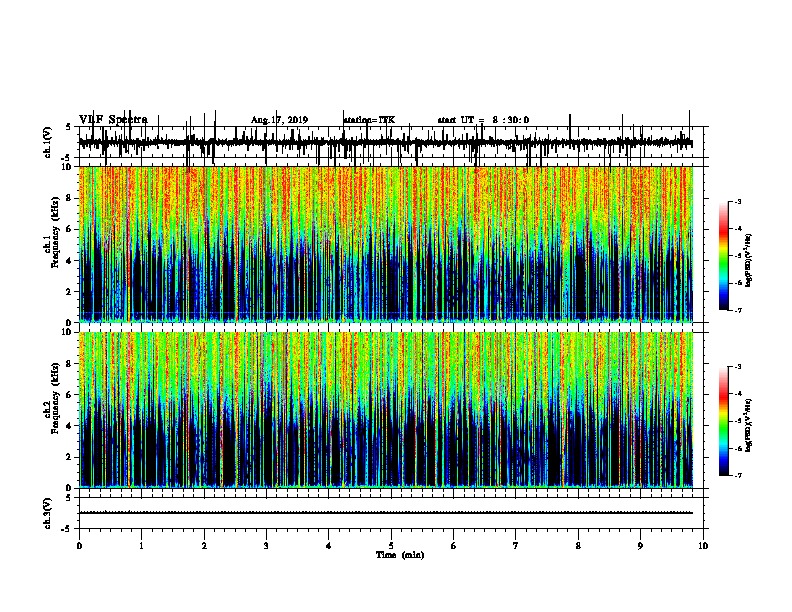792x612 pixels.
Task: Click the "-3" label on ch.1 colorbar
Action: (x=737, y=202)
